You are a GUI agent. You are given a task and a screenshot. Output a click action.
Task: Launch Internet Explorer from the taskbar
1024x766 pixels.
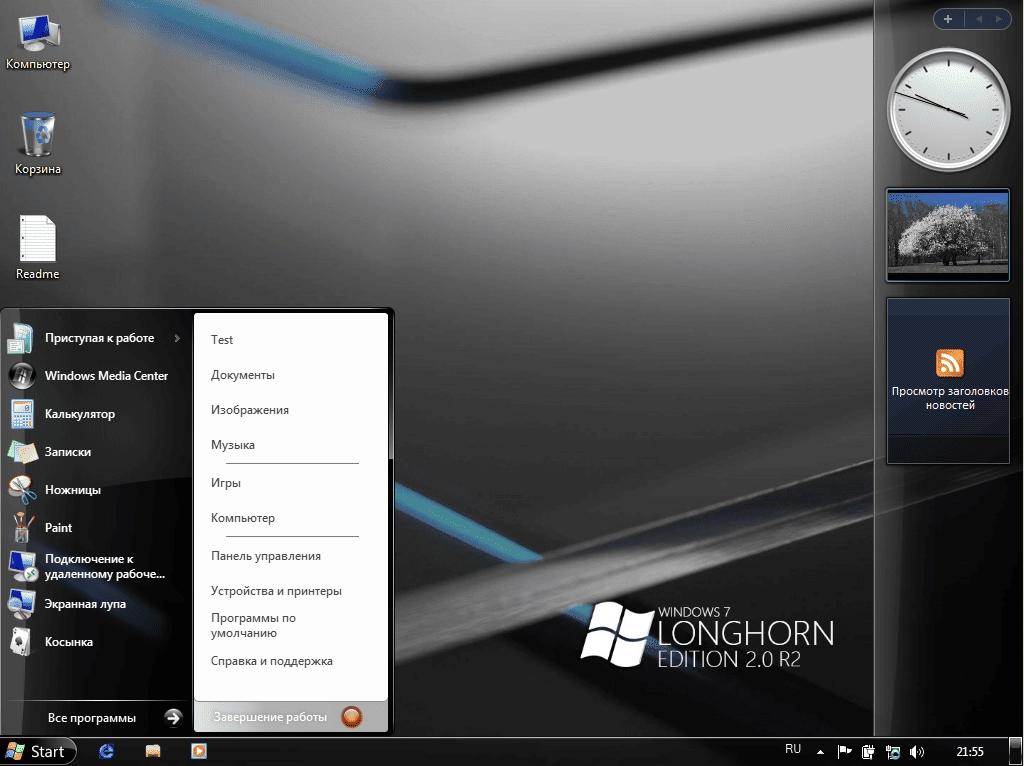pyautogui.click(x=106, y=752)
